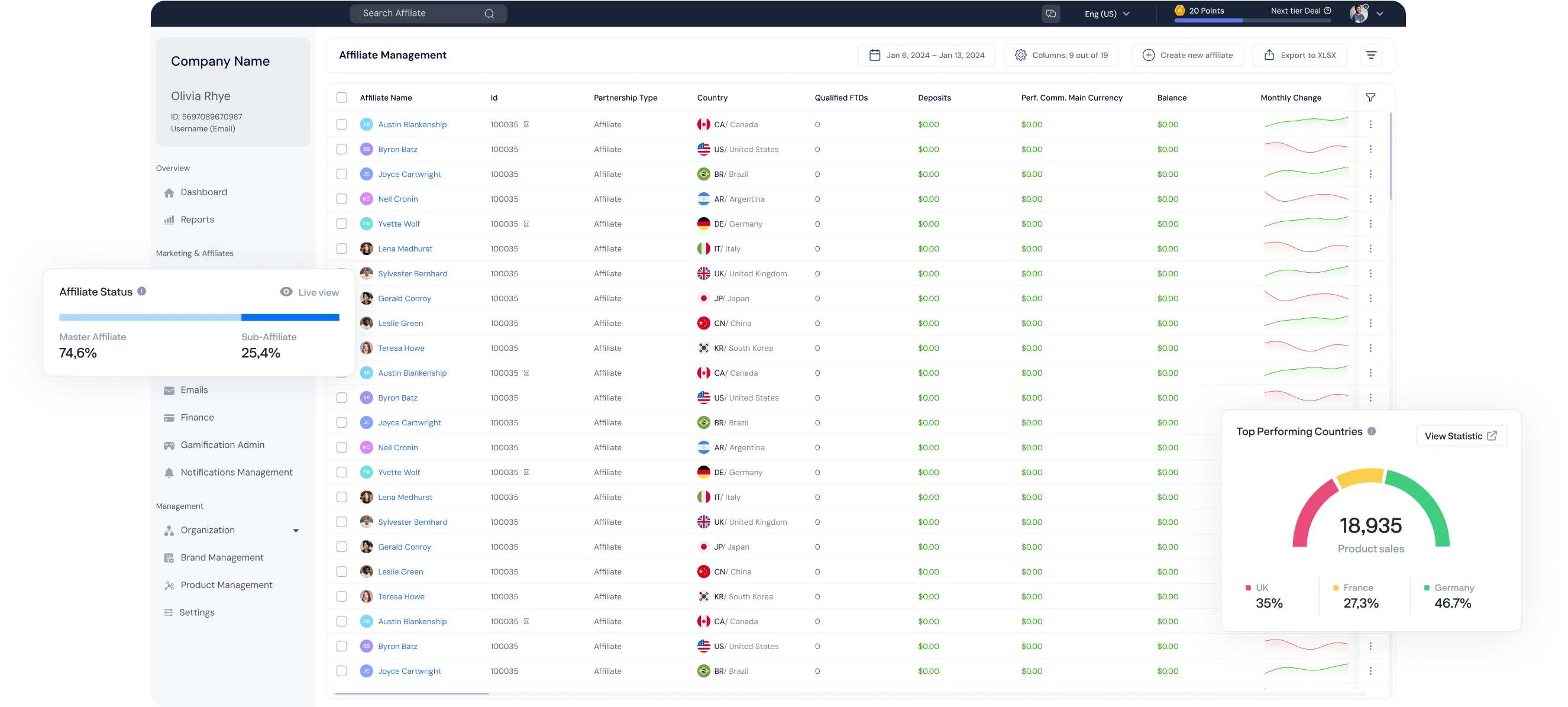Click the filter lines icon beside Export
Image resolution: width=1568 pixels, height=707 pixels.
(x=1371, y=56)
